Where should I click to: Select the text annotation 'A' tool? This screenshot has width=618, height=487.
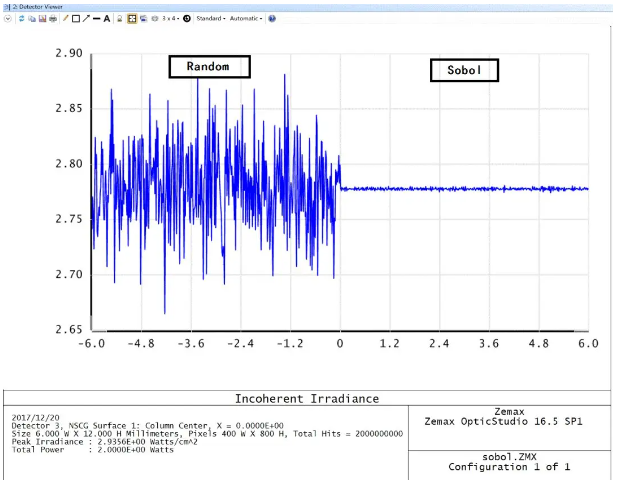coord(106,18)
